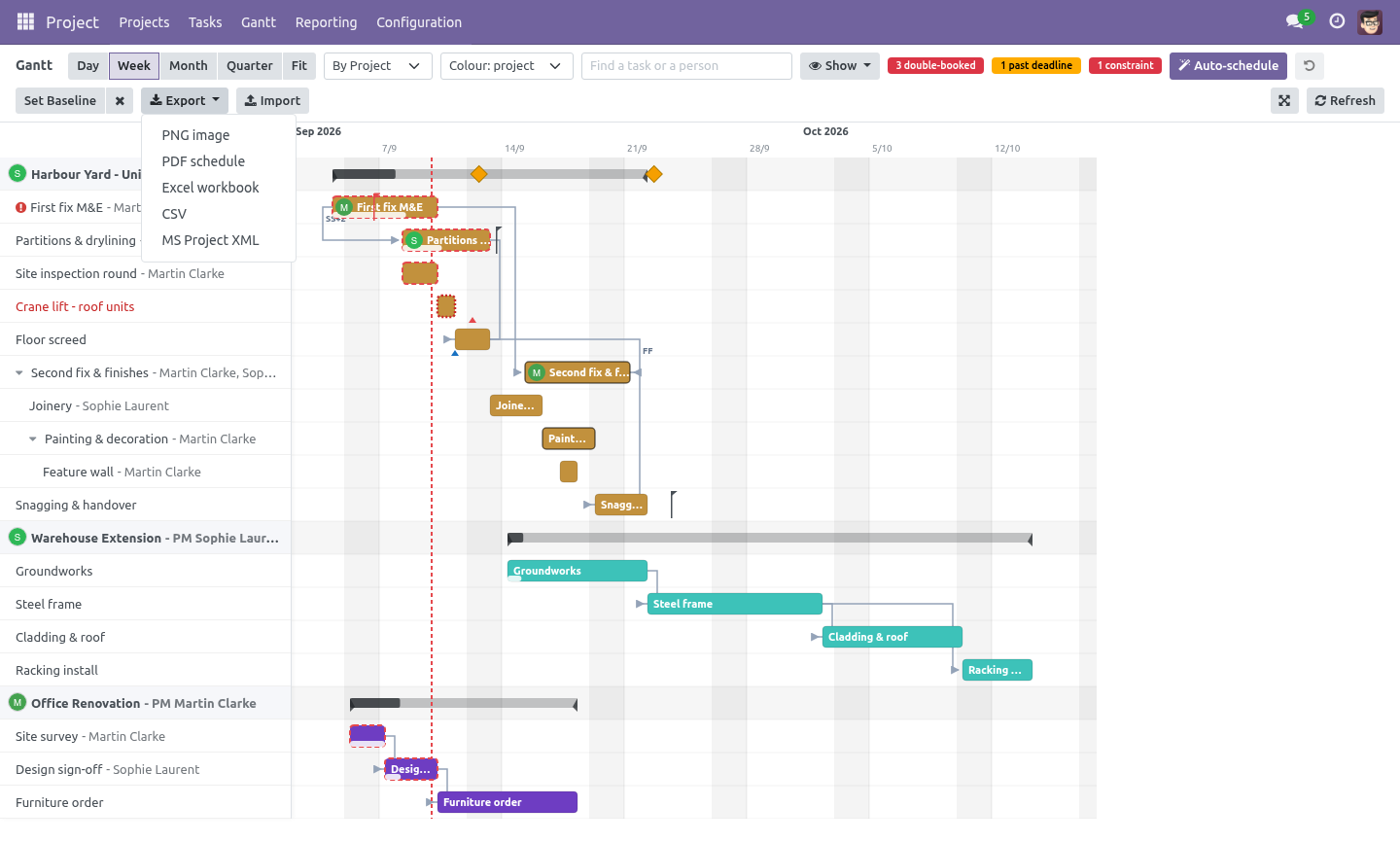The width and height of the screenshot is (1400, 842).
Task: Click the second orange milestone diamond at 21/9
Action: 654,174
